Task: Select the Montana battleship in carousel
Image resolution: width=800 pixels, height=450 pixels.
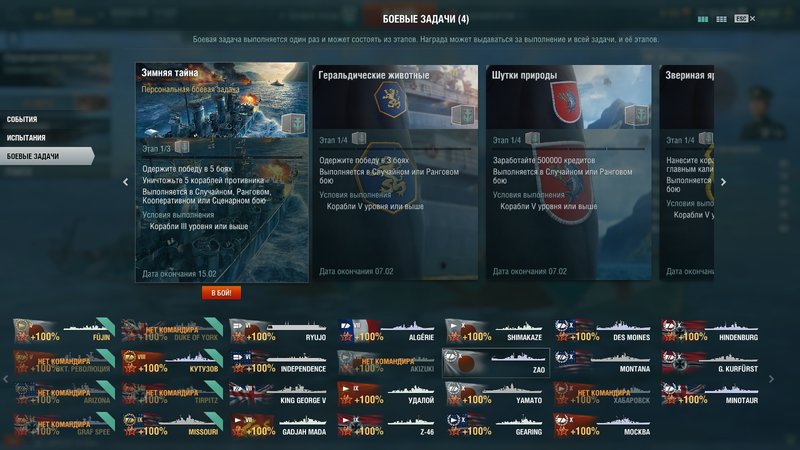Action: 603,363
